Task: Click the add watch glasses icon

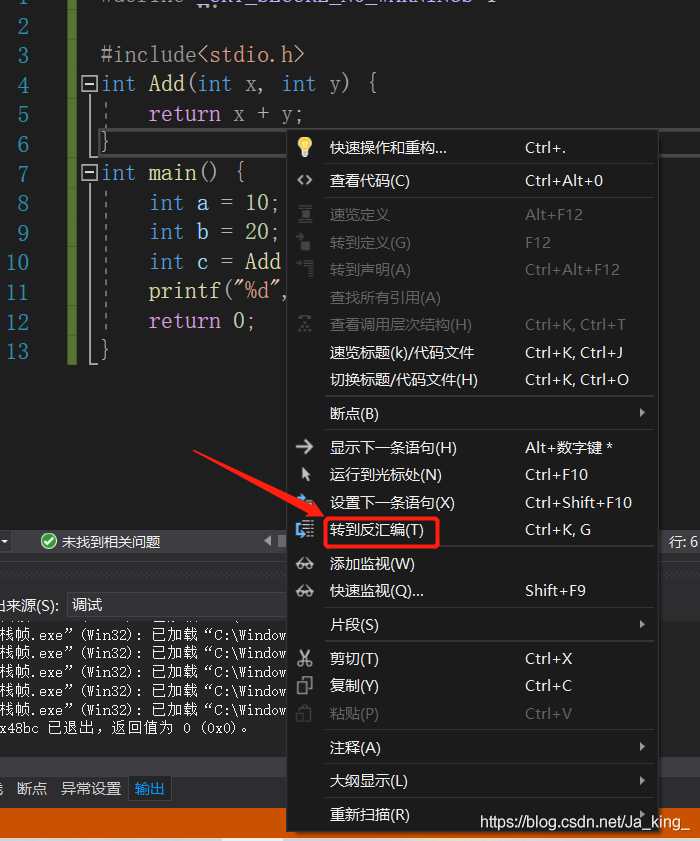Action: (x=305, y=564)
